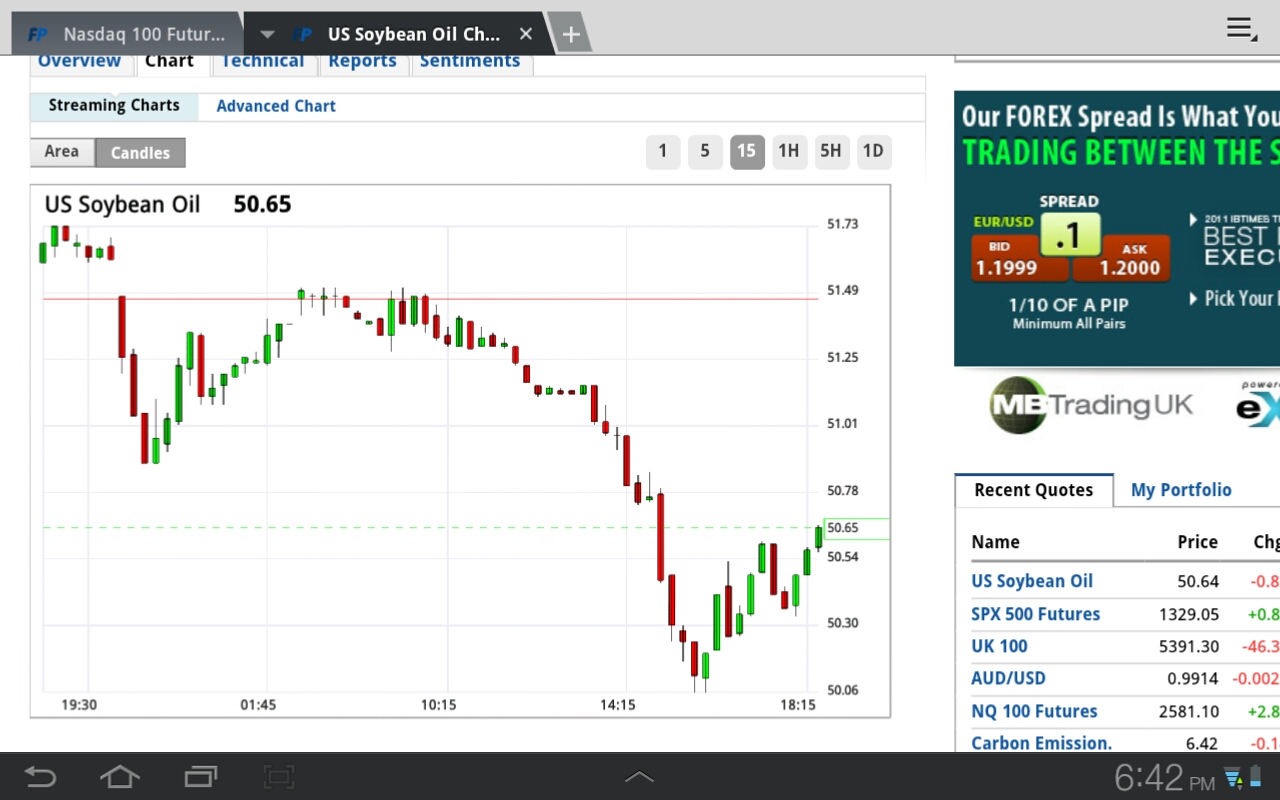Open UK 100 quote link
1280x800 pixels.
(999, 646)
